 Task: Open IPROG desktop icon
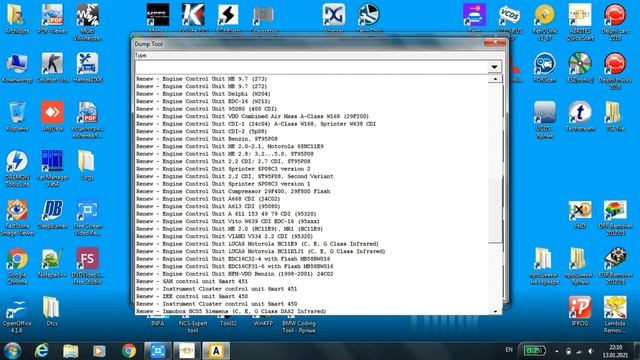click(x=580, y=311)
